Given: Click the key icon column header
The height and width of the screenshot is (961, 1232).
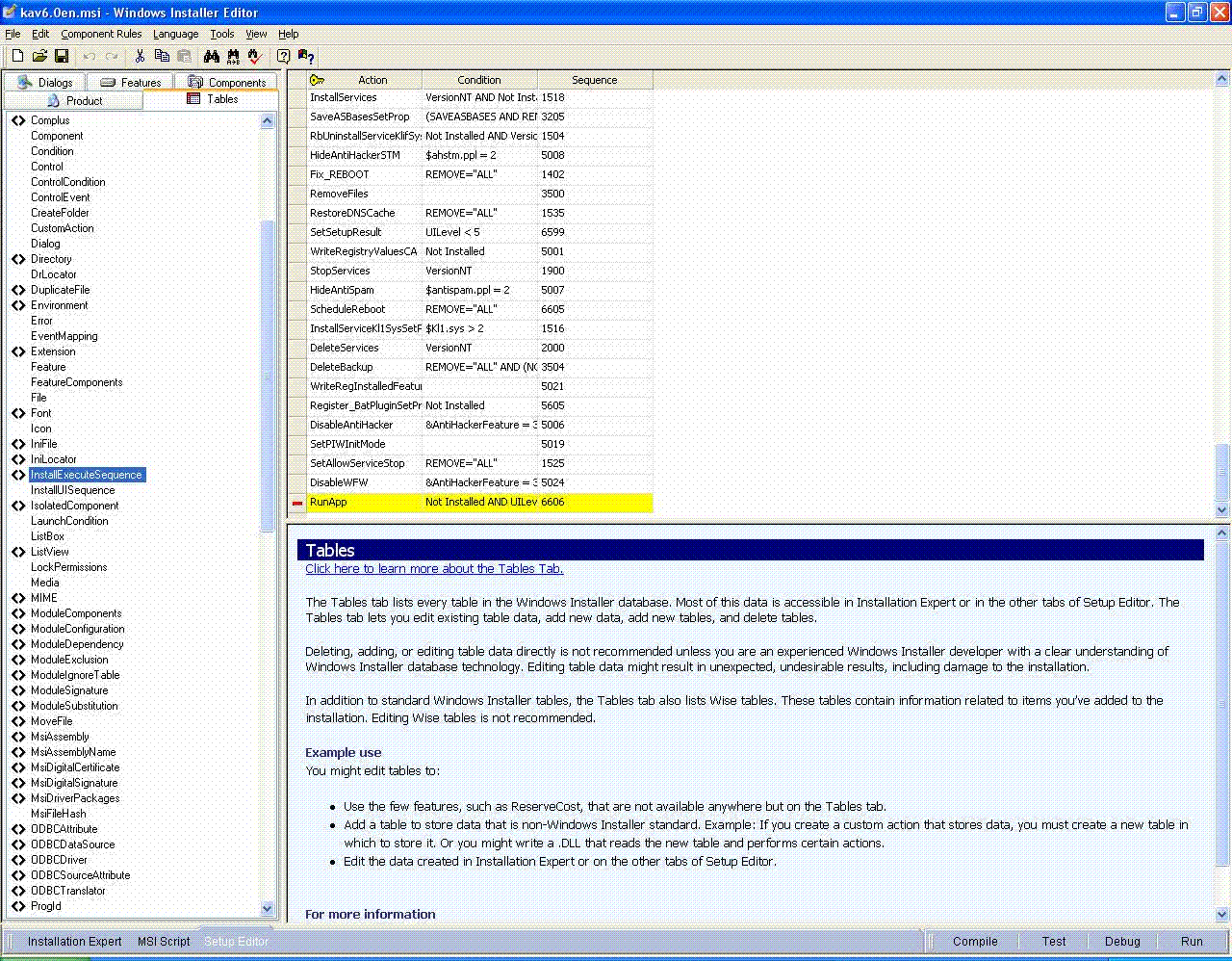Looking at the screenshot, I should [317, 80].
